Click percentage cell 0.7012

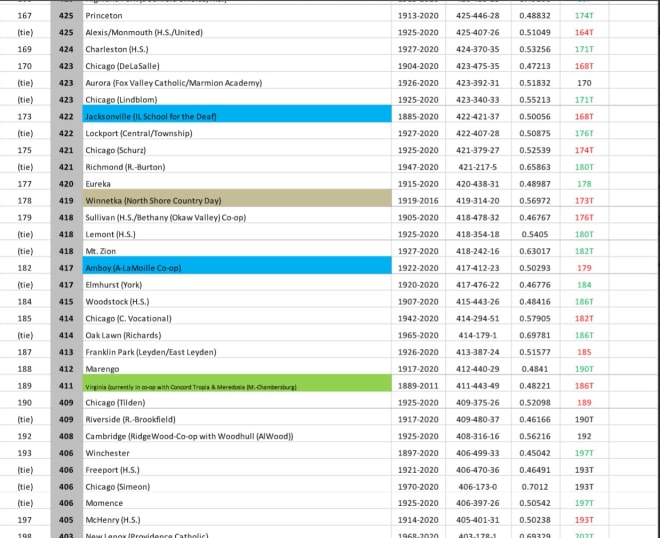pos(535,487)
